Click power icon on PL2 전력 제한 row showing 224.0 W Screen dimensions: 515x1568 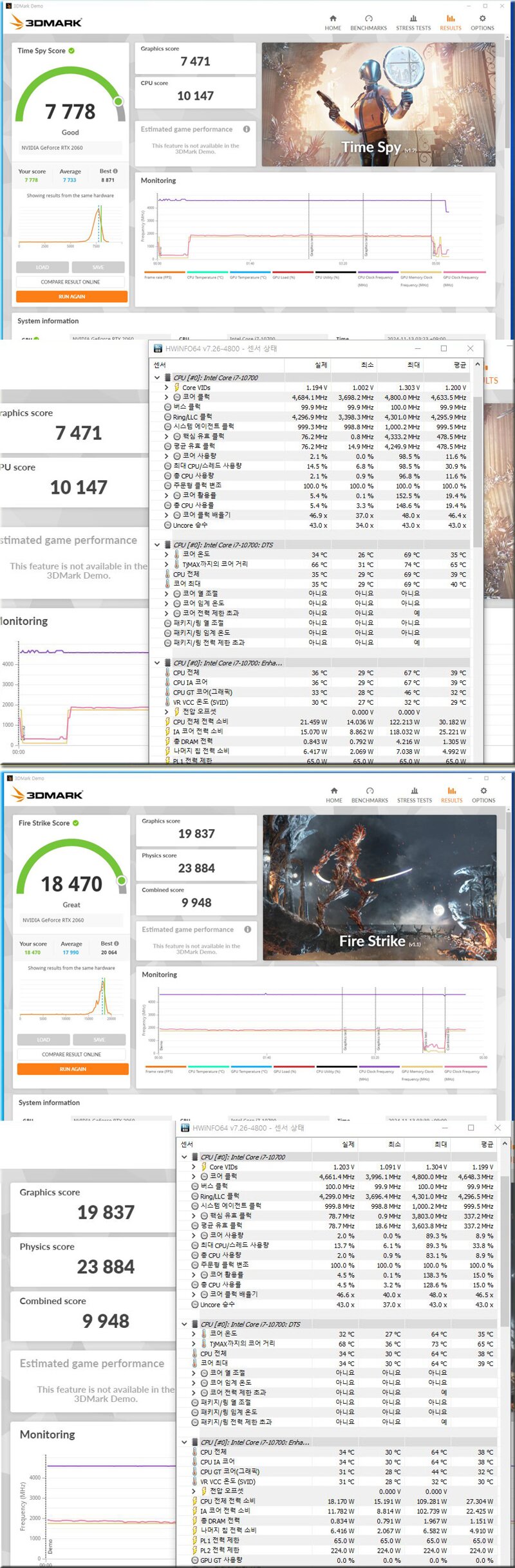194,1550
